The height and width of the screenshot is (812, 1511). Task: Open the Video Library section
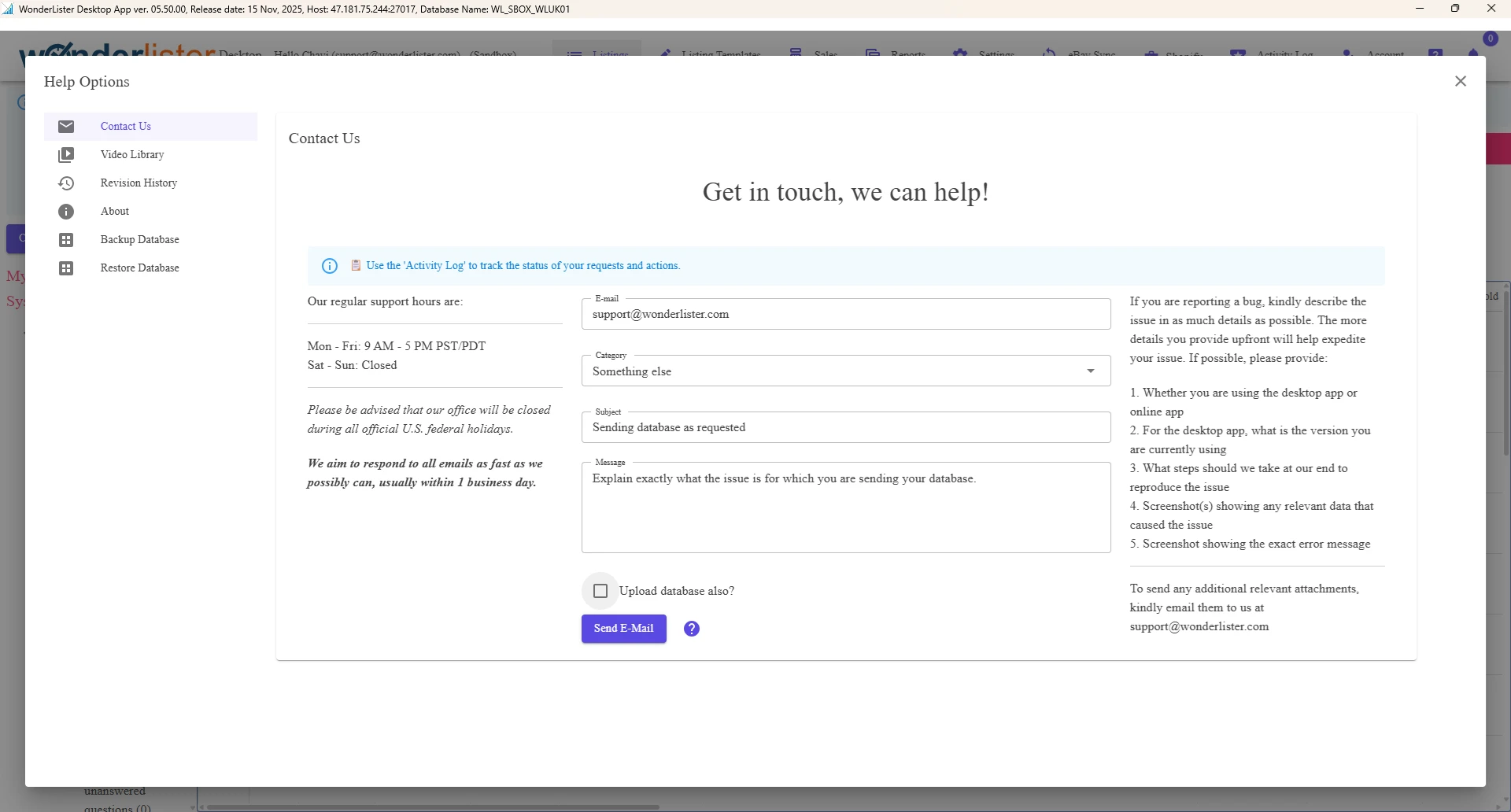pyautogui.click(x=134, y=154)
